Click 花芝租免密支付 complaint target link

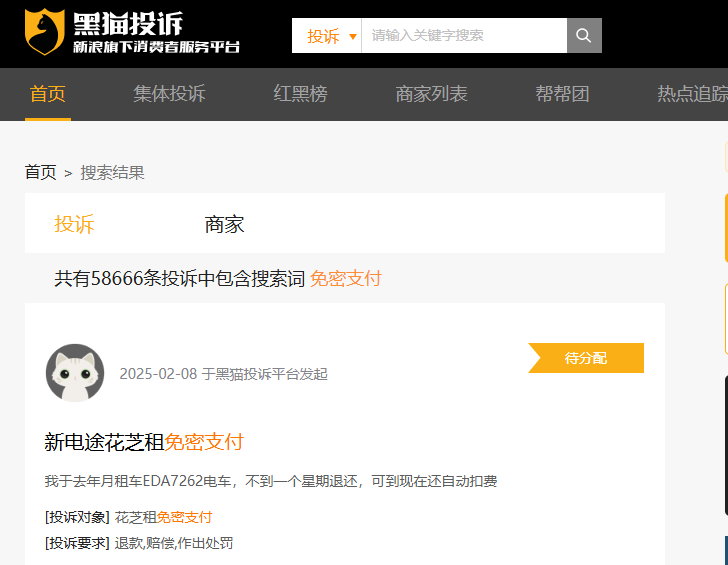click(x=163, y=517)
